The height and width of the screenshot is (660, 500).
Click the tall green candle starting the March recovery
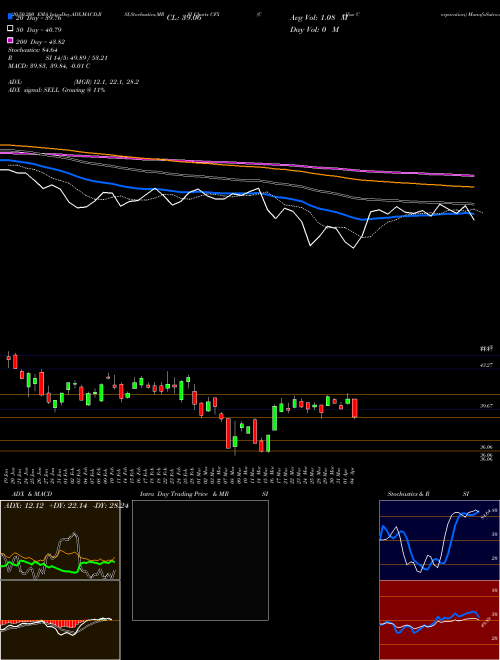pos(274,418)
